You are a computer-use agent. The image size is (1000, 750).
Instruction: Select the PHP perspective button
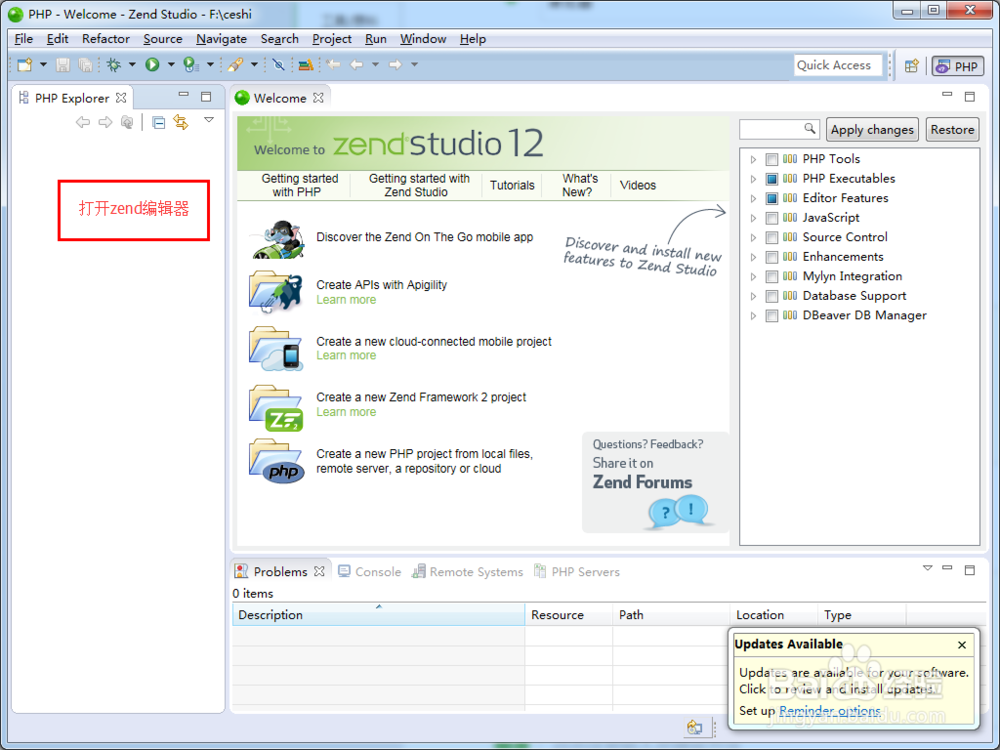(957, 66)
